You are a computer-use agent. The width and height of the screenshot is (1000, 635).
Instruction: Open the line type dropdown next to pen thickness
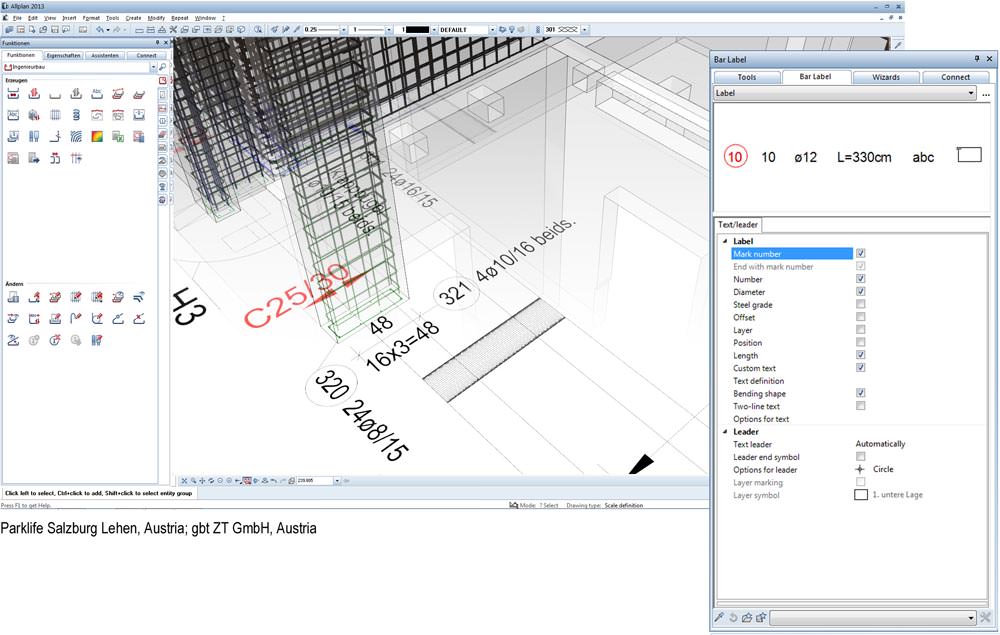388,29
